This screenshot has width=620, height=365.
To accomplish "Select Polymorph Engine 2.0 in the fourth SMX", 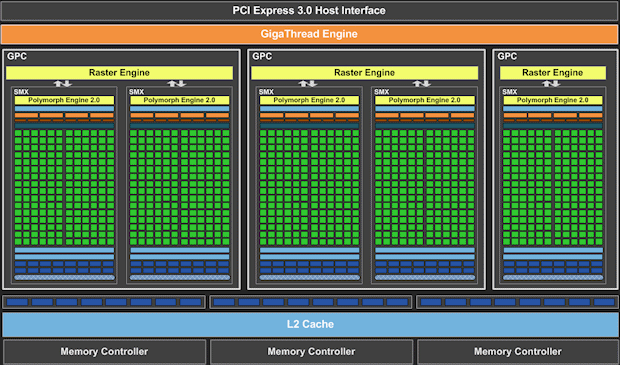I will pyautogui.click(x=425, y=100).
